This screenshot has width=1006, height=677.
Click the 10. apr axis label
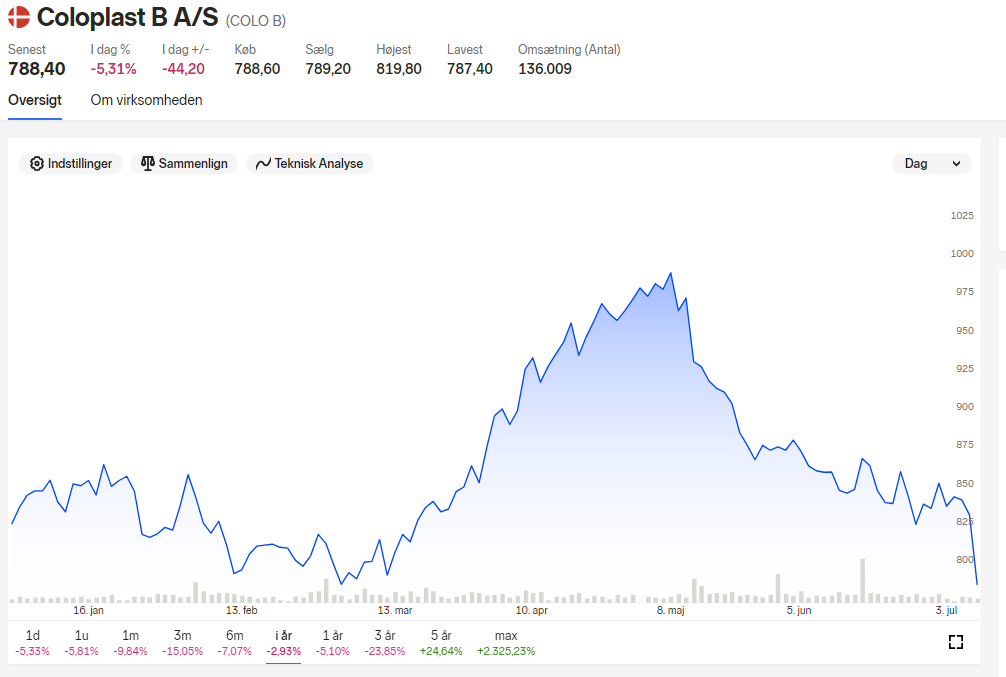click(x=532, y=610)
